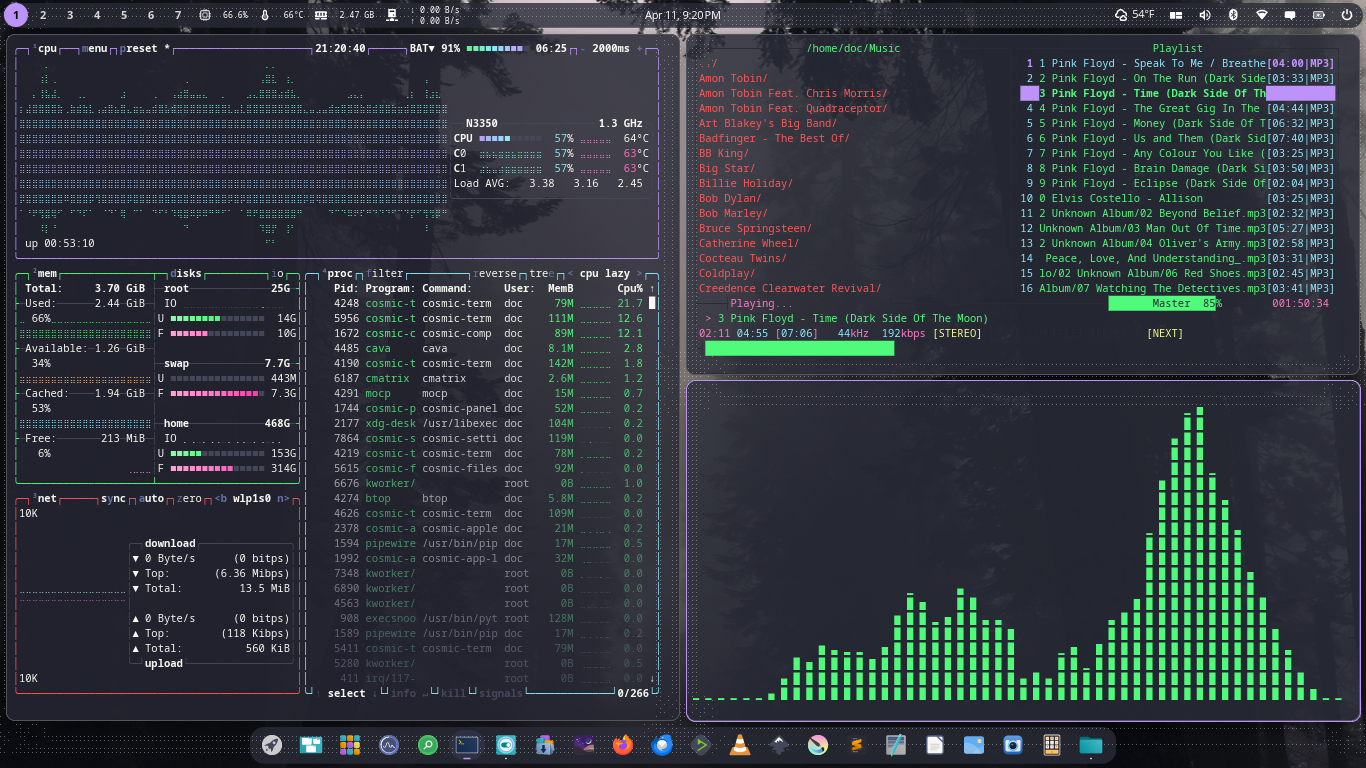Switch to workspace 3
This screenshot has width=1366, height=768.
[x=70, y=15]
